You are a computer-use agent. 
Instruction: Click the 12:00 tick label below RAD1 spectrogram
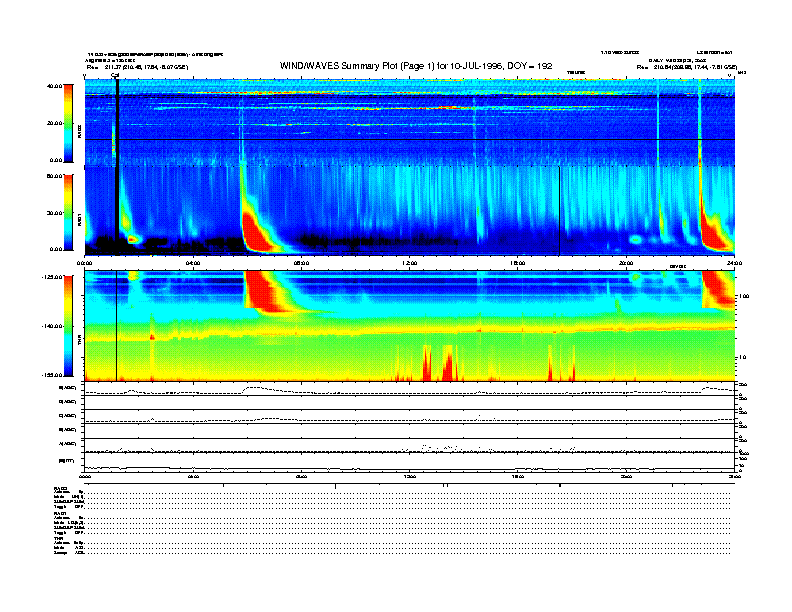(410, 263)
